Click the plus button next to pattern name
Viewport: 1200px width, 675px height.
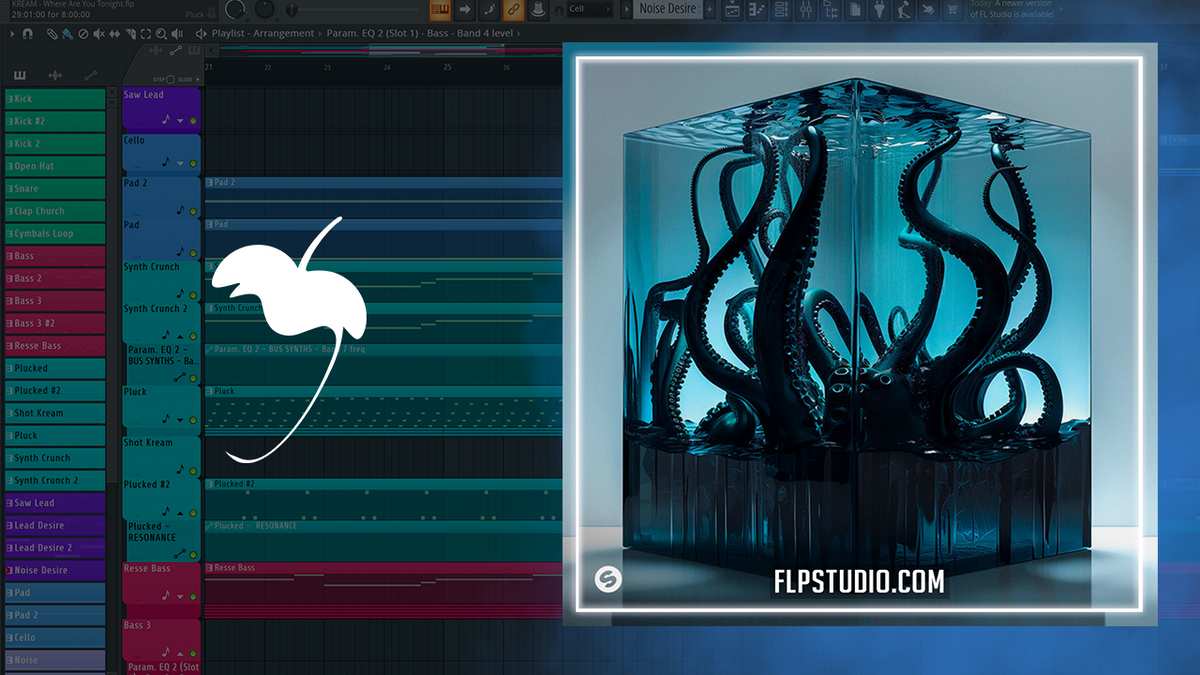(710, 8)
